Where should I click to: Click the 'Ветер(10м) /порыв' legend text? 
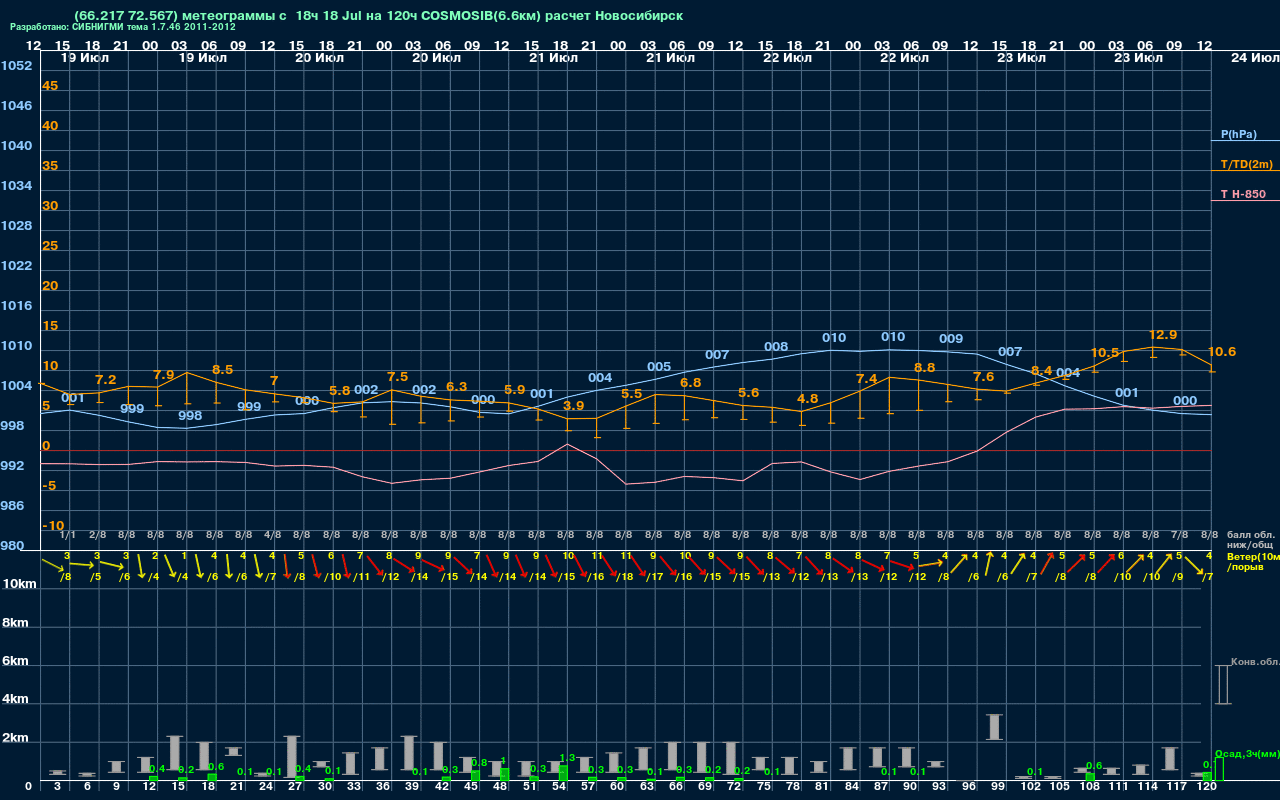1253,561
